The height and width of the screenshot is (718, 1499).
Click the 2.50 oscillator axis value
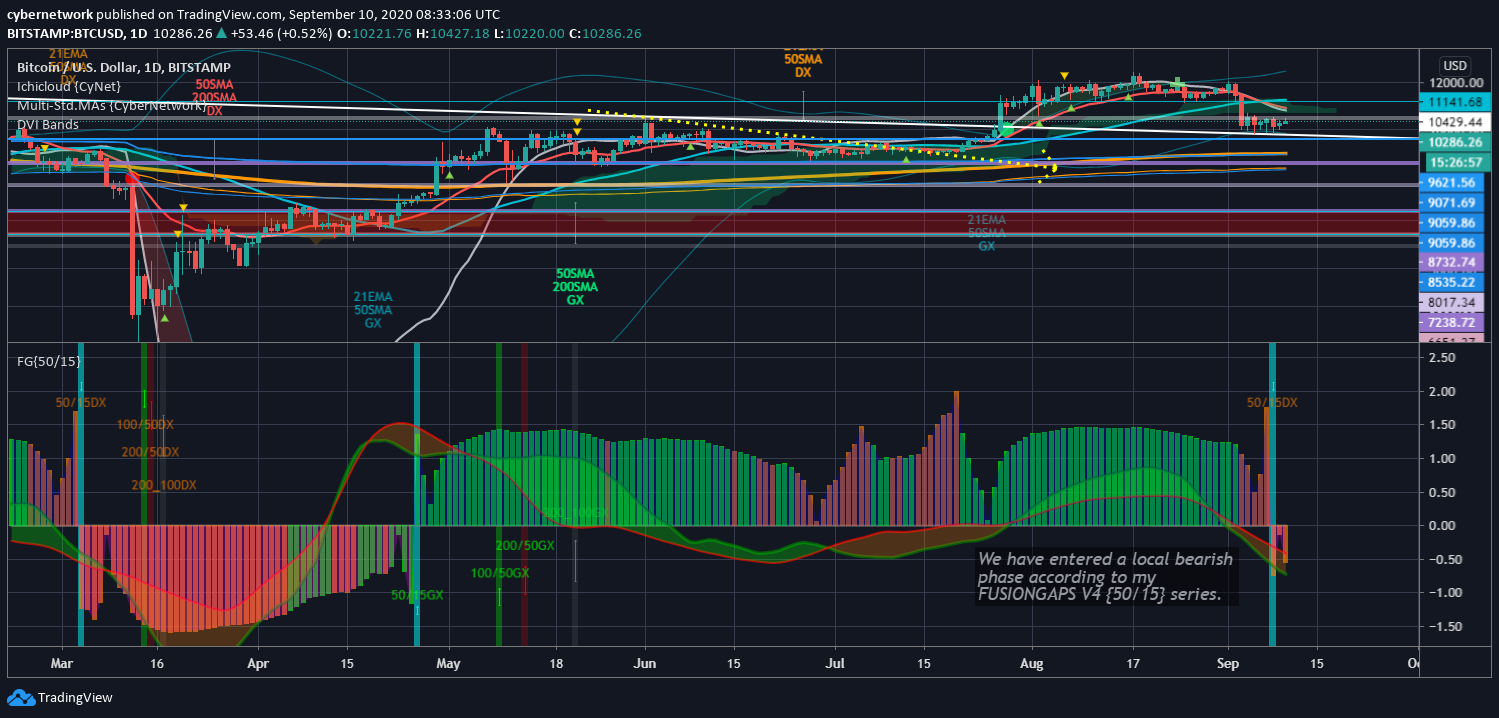(x=1441, y=358)
